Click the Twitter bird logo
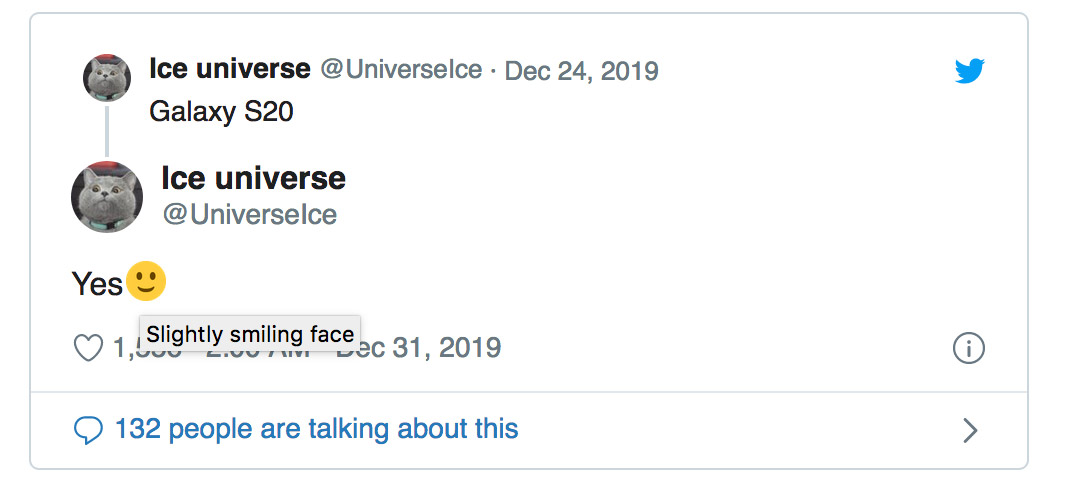Viewport: 1082px width, 486px height. [969, 70]
